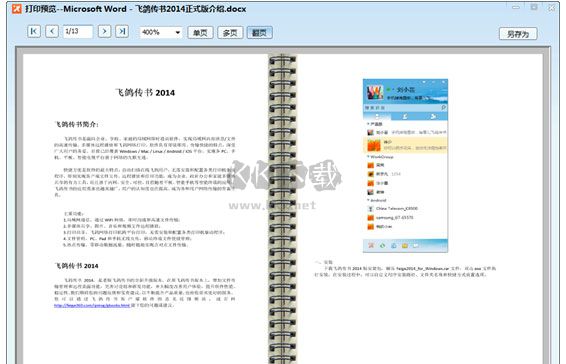Switch to single page view (单页)

(200, 32)
